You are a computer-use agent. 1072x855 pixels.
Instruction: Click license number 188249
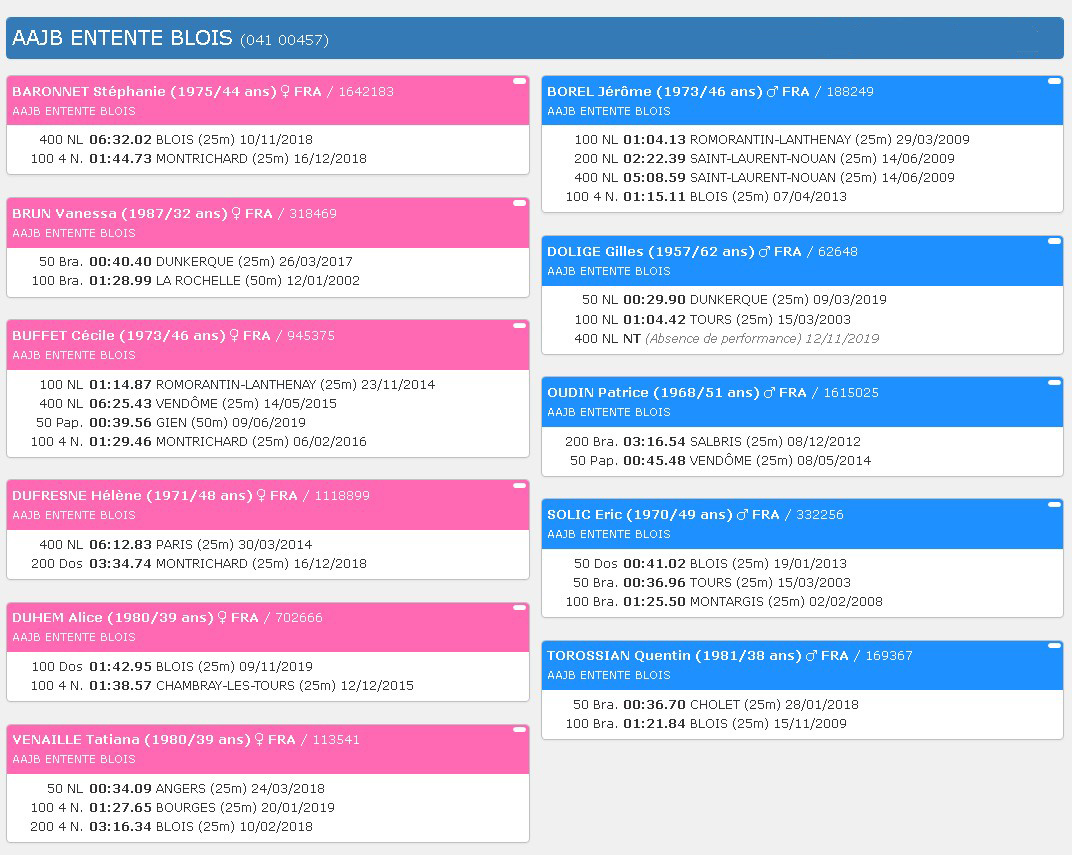click(850, 92)
